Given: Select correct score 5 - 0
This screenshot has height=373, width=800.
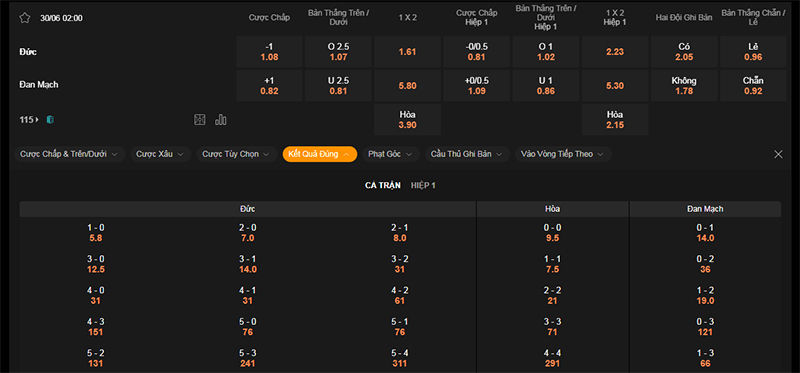Looking at the screenshot, I should (x=247, y=327).
